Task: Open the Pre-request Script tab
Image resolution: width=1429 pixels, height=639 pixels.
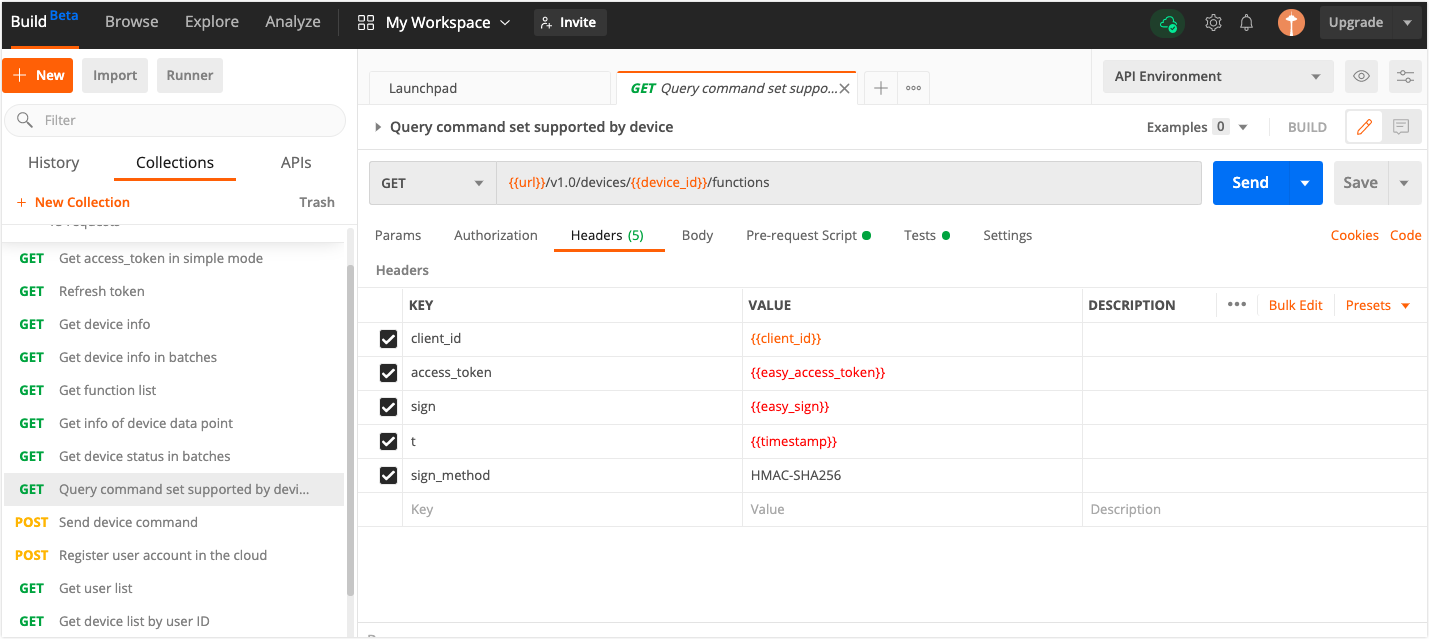Action: point(808,235)
